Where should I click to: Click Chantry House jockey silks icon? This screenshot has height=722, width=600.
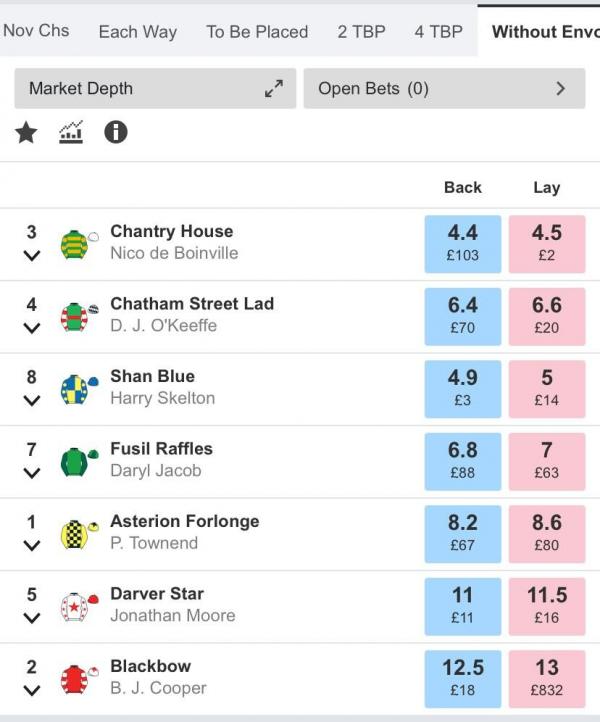pos(79,244)
